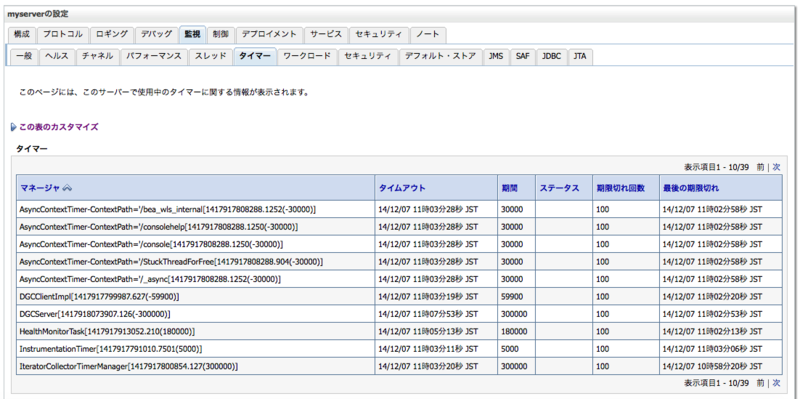Select the デバッグ tab
Image resolution: width=800 pixels, height=399 pixels.
click(x=156, y=34)
